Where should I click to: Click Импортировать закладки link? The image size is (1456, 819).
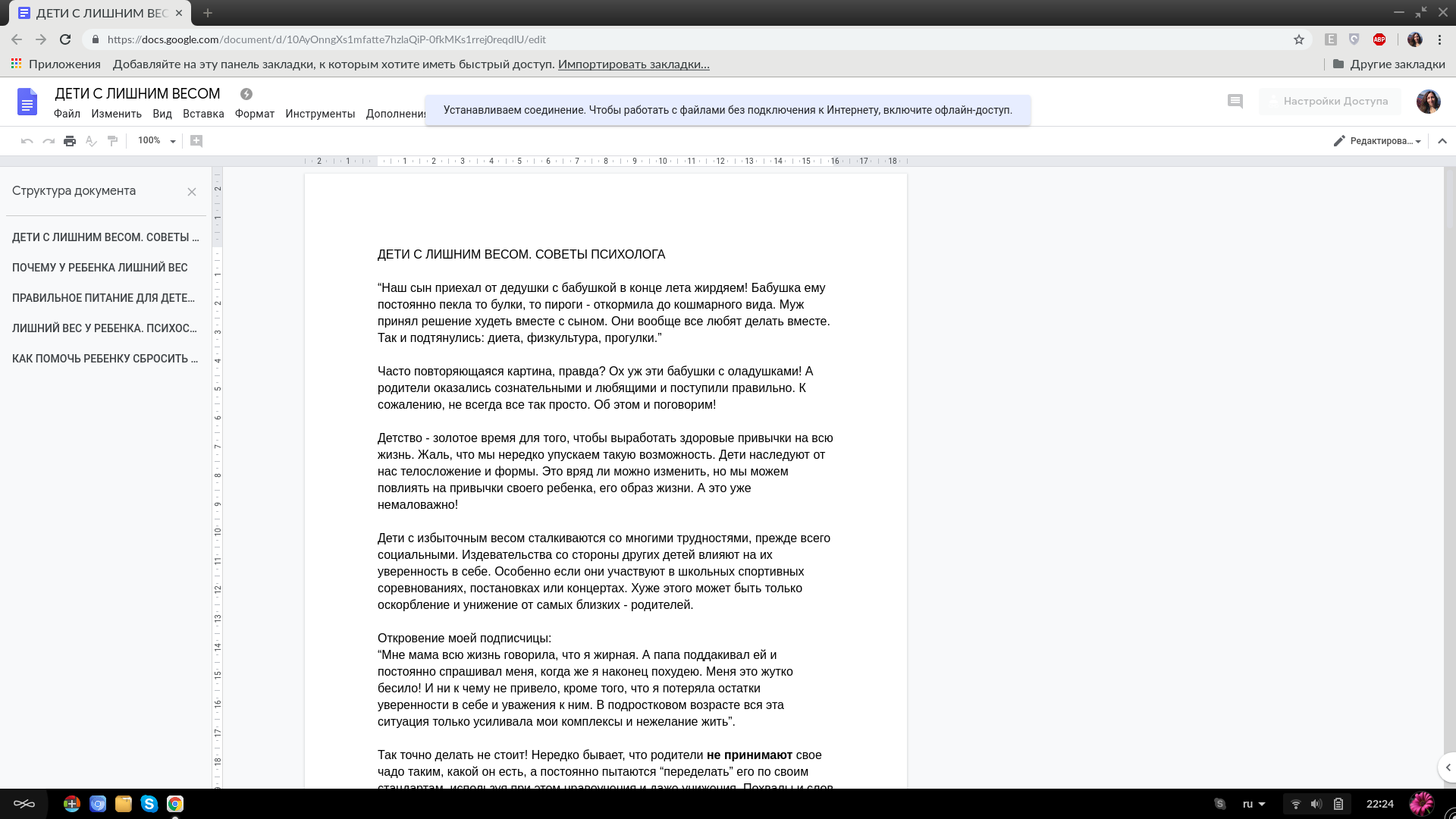point(634,64)
